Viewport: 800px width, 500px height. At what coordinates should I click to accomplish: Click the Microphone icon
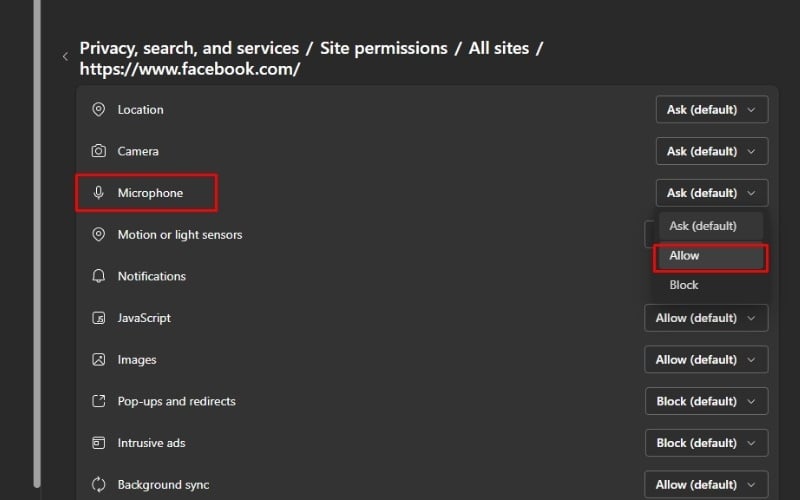coord(98,193)
